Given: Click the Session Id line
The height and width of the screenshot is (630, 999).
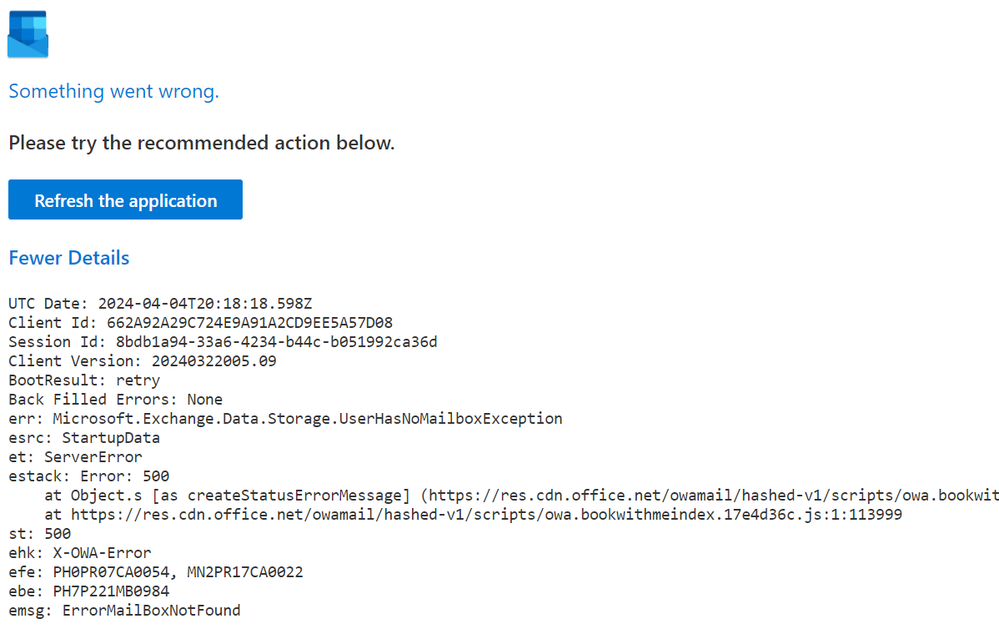Looking at the screenshot, I should pos(222,342).
